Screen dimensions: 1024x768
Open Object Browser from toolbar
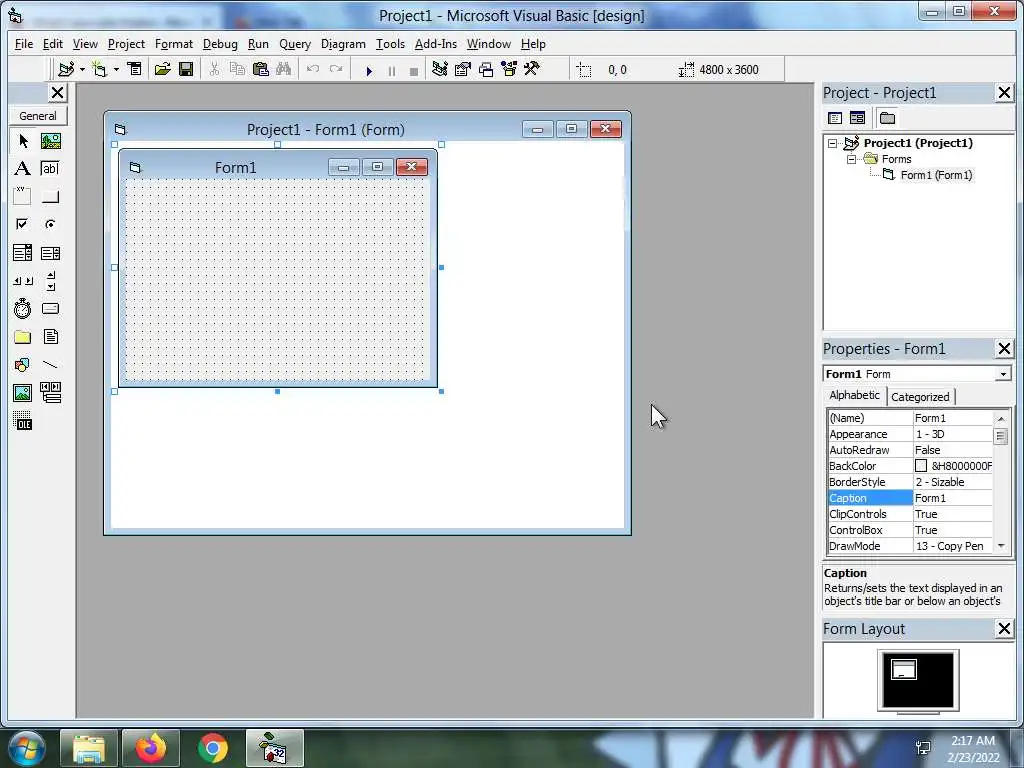tap(509, 69)
